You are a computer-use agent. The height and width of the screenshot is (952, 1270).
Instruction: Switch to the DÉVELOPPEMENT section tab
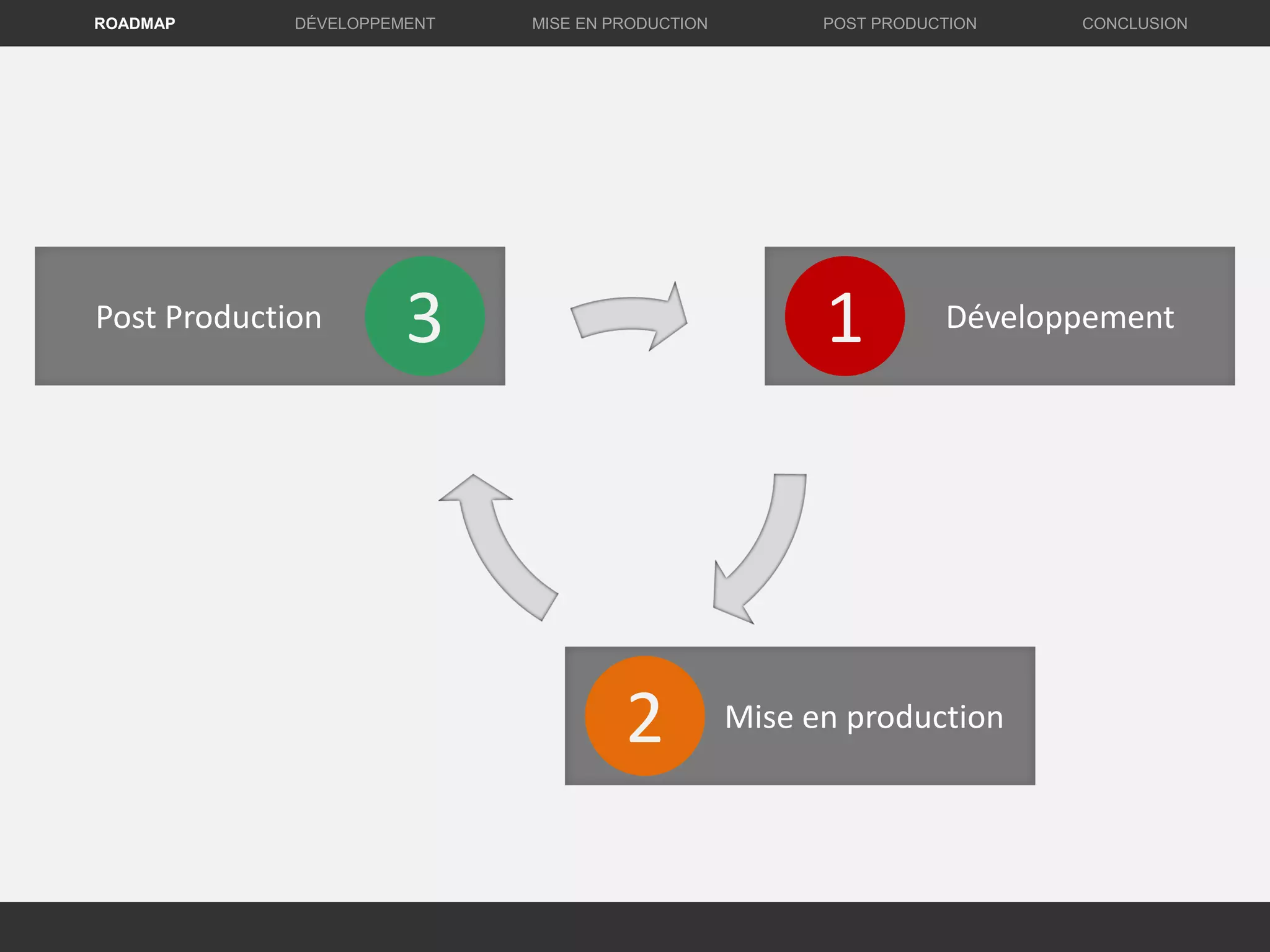tap(365, 23)
